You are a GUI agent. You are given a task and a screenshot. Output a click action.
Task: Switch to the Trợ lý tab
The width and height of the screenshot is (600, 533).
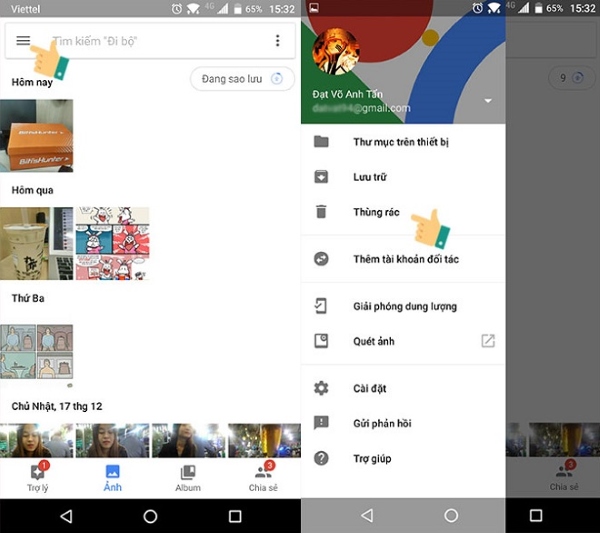[38, 478]
